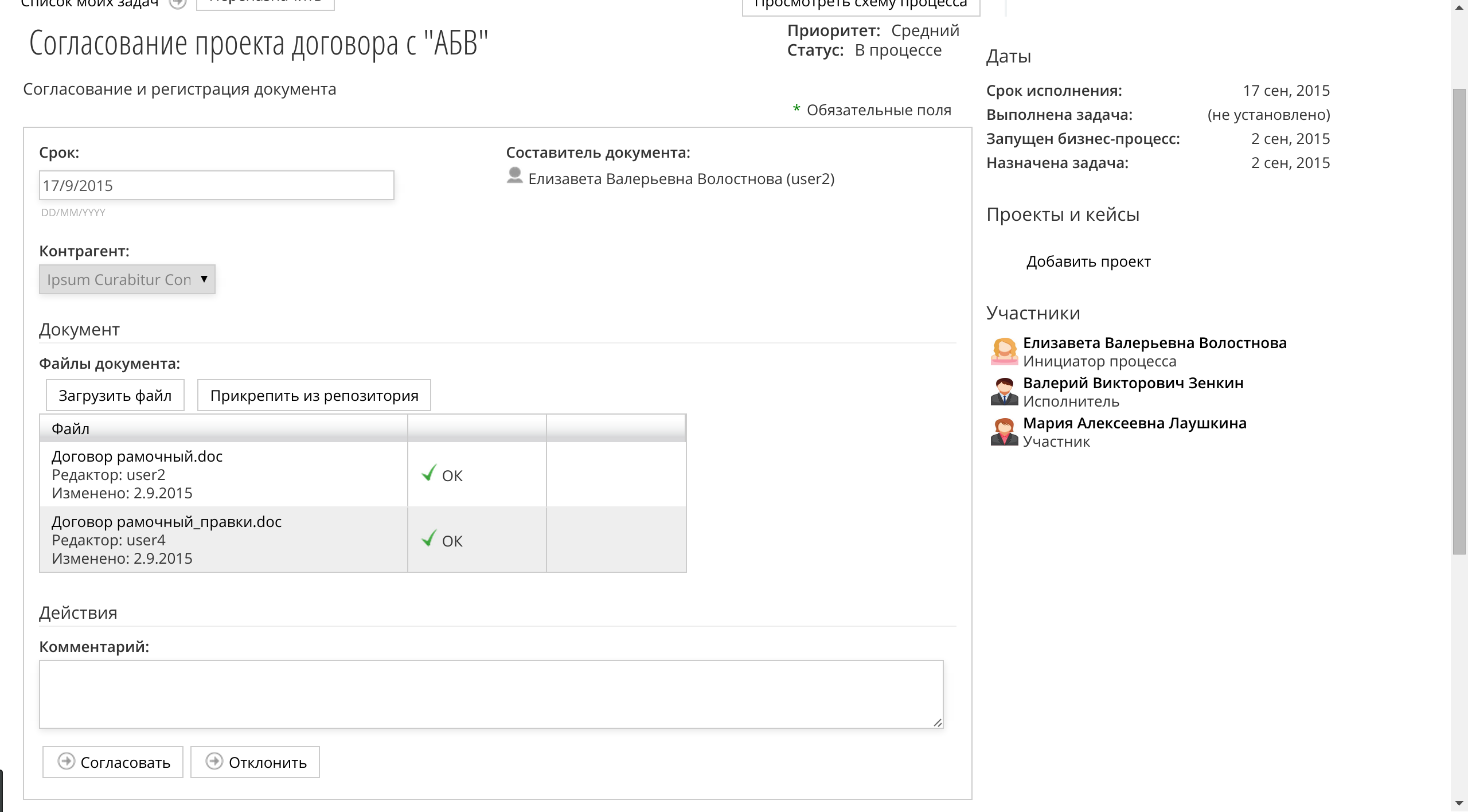Click the Срок date input field
This screenshot has height=812, width=1468.
(x=216, y=185)
